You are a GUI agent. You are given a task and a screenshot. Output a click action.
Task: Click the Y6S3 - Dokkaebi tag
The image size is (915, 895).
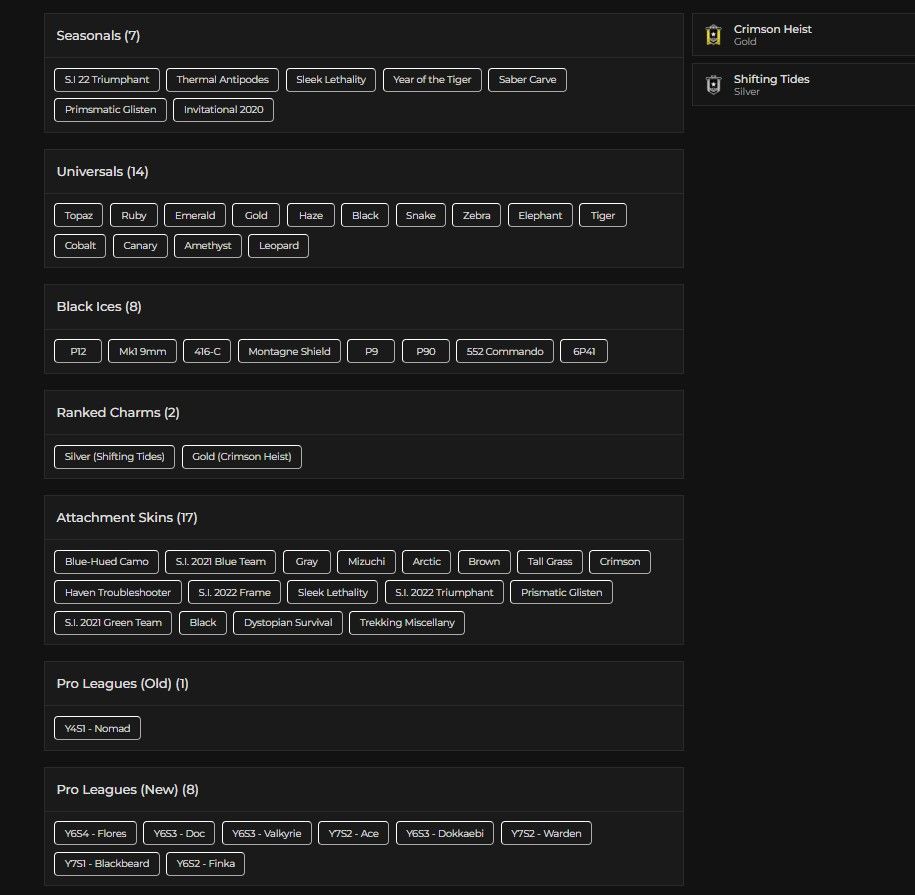[x=445, y=833]
